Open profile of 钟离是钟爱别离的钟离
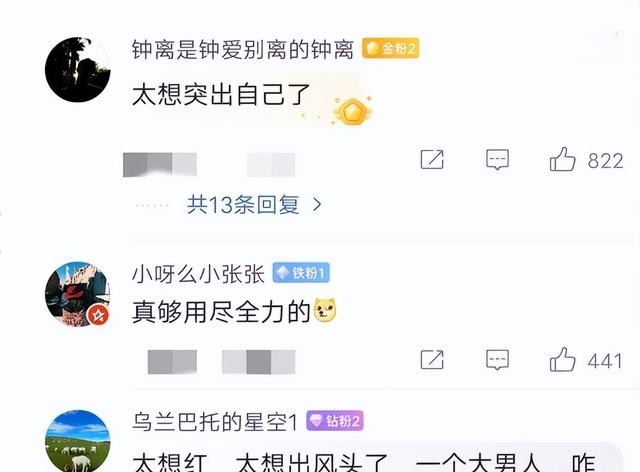The width and height of the screenshot is (640, 472). click(x=242, y=50)
